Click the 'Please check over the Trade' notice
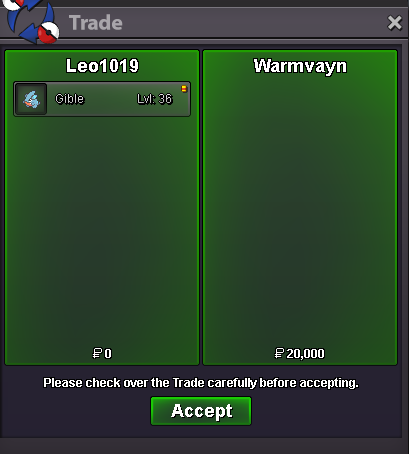This screenshot has height=454, width=409. [201, 383]
